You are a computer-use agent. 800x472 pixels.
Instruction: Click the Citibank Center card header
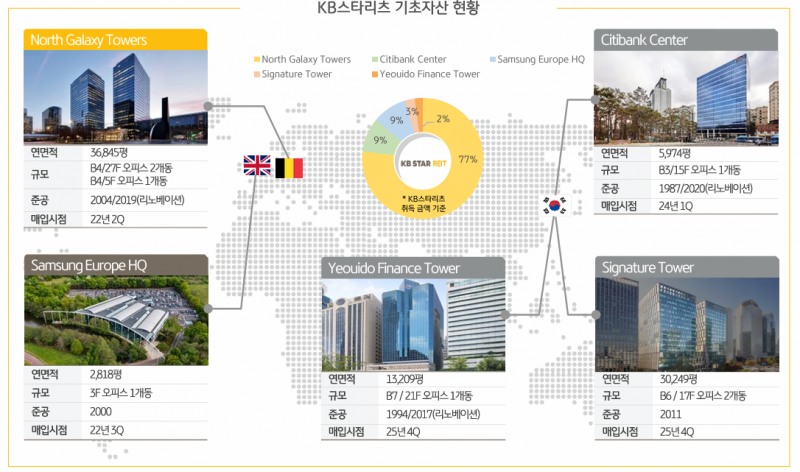pos(686,40)
